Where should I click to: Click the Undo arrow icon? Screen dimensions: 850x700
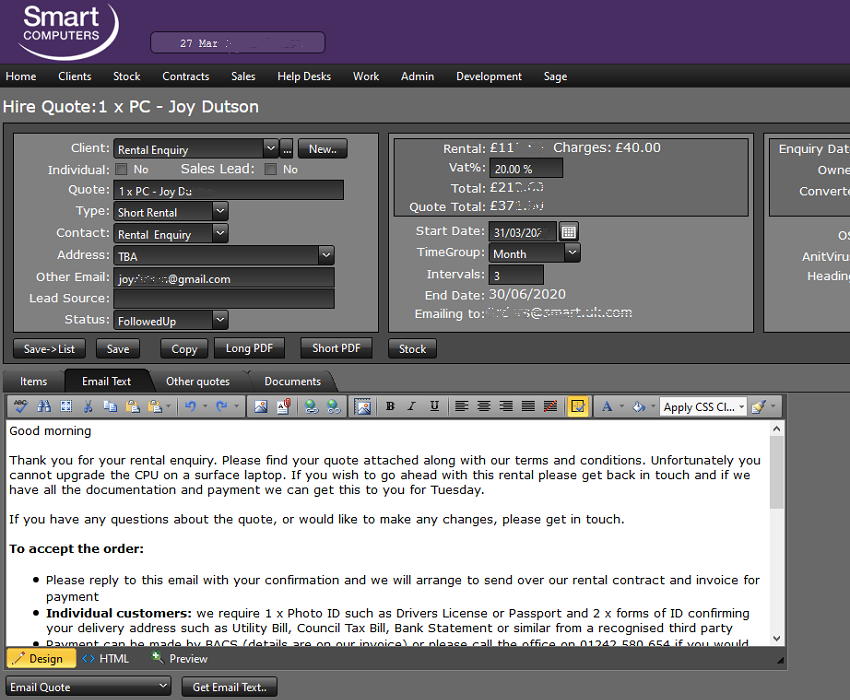pos(190,407)
